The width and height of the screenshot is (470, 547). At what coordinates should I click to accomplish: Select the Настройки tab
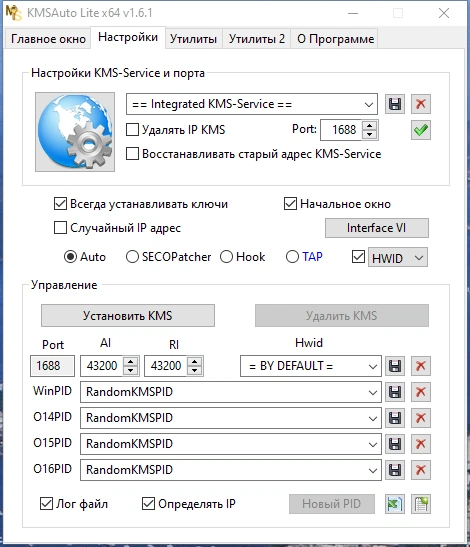[128, 38]
